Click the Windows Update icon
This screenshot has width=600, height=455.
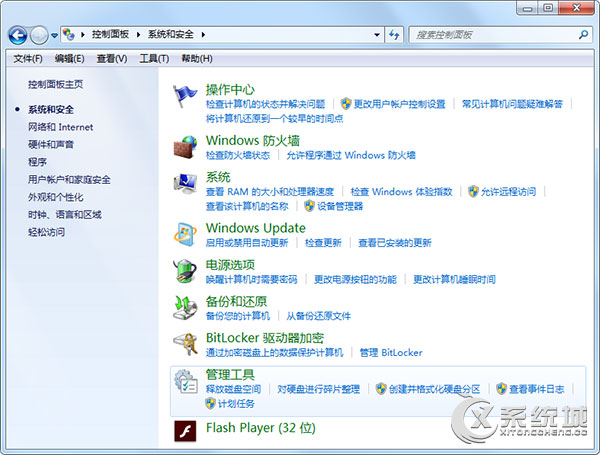tap(185, 234)
